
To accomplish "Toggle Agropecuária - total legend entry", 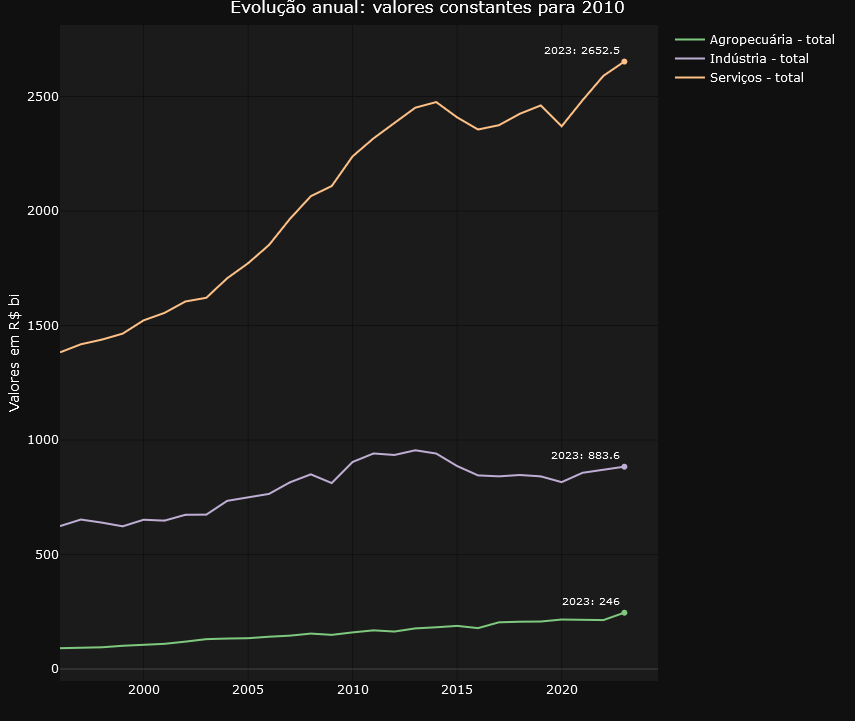I will (x=755, y=39).
